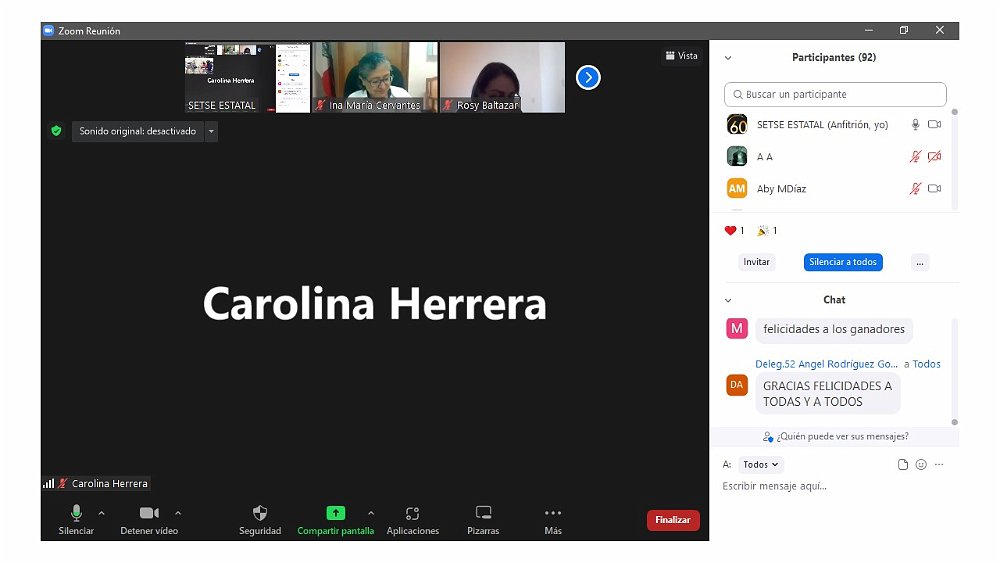
Task: Toggle camera with Detener vídeo
Action: pyautogui.click(x=150, y=513)
